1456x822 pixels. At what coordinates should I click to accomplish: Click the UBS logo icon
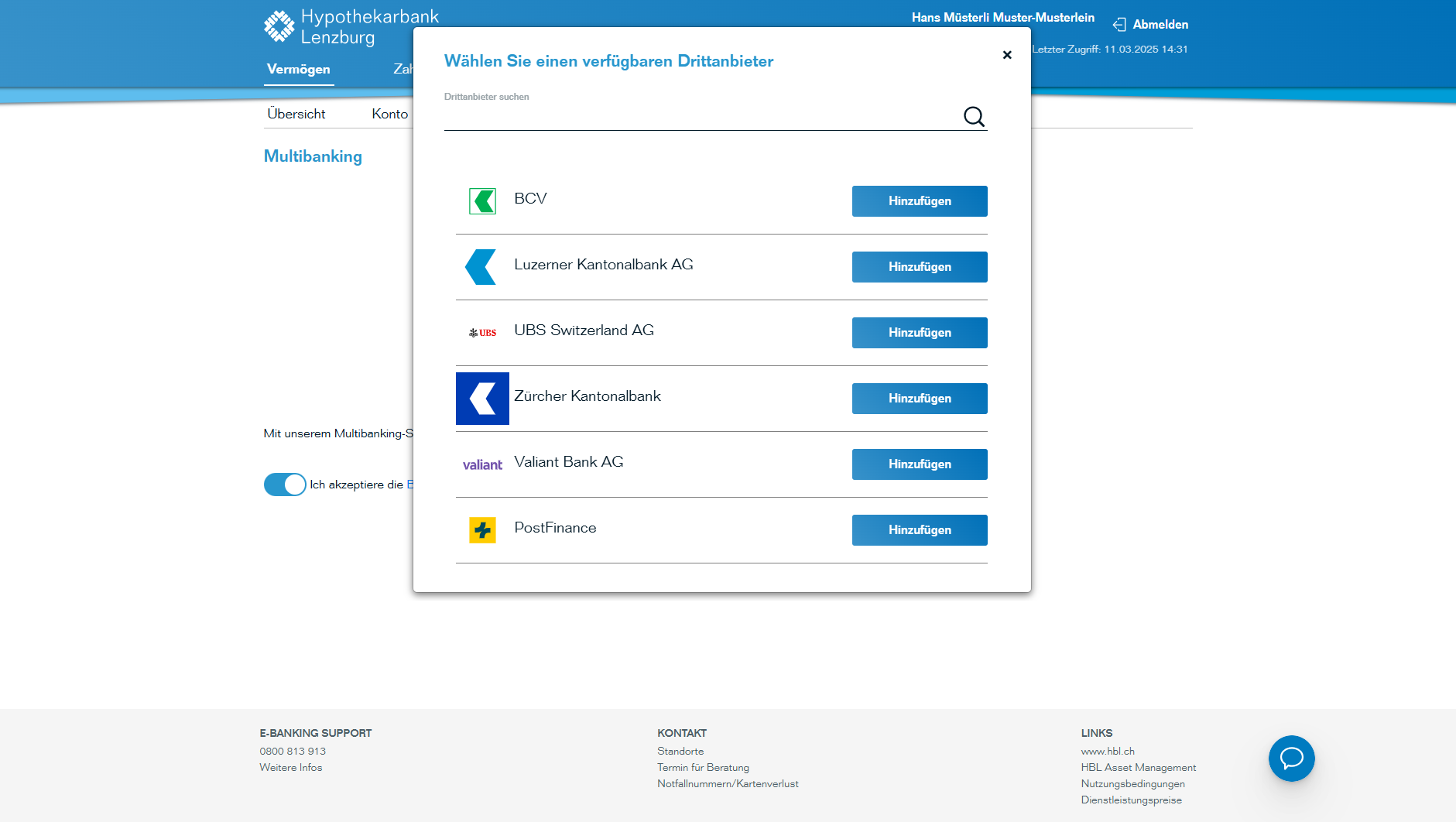(482, 333)
